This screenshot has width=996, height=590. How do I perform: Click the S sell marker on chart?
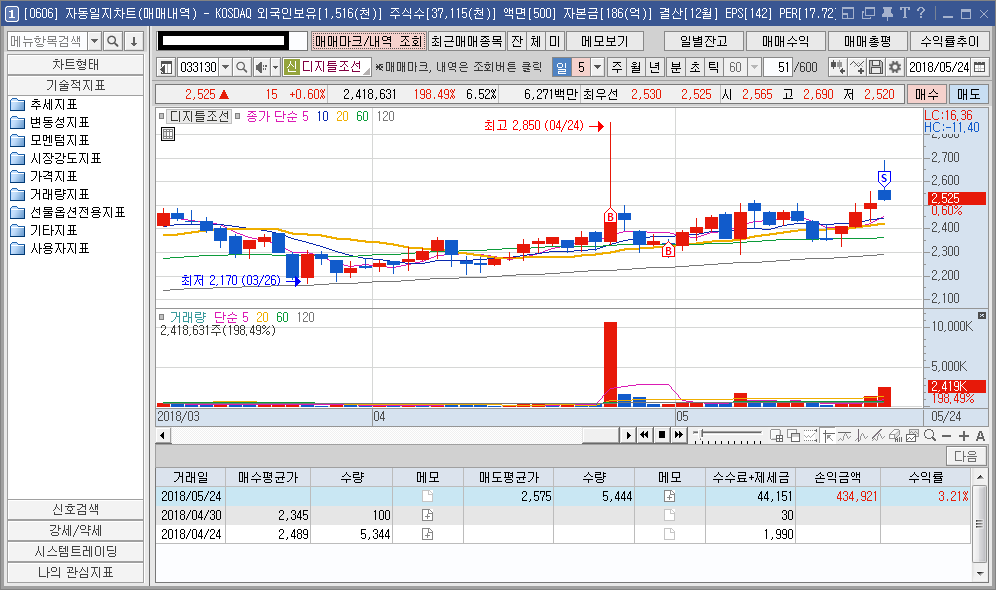pyautogui.click(x=884, y=178)
